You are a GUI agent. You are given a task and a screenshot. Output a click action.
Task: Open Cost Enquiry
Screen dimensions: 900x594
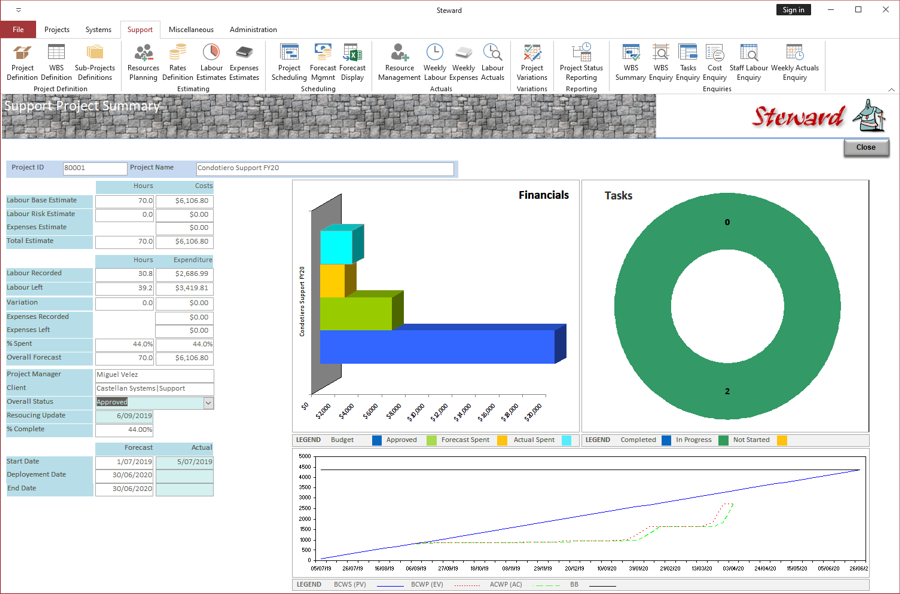715,63
